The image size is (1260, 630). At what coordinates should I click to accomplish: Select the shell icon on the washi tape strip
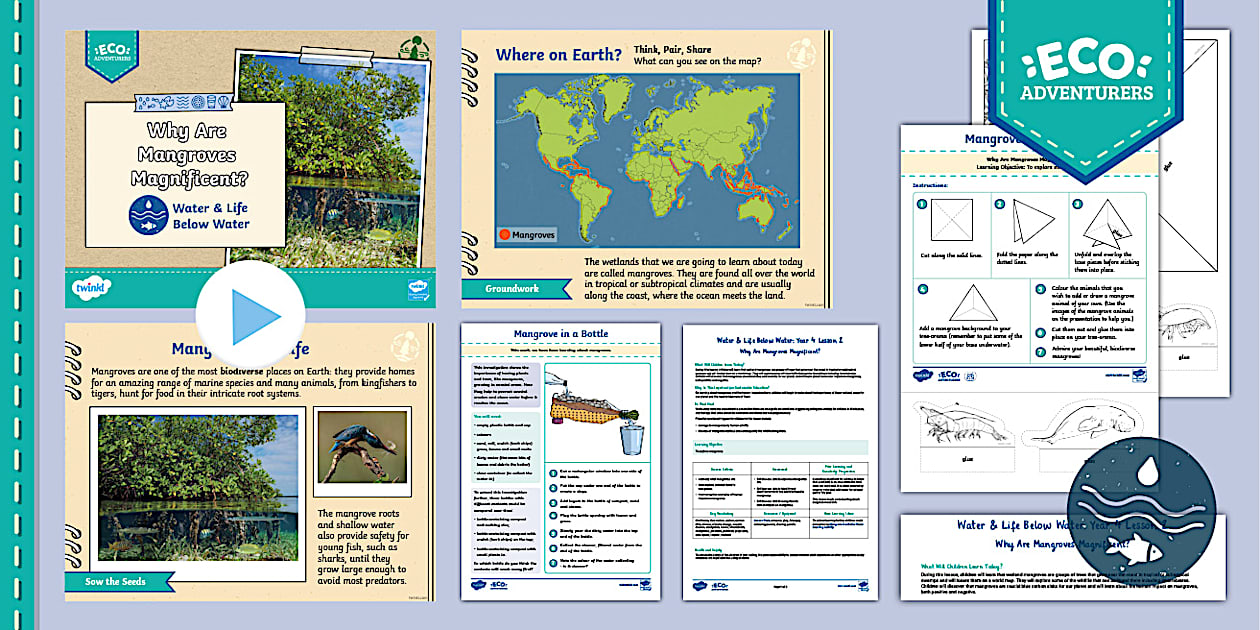[223, 102]
